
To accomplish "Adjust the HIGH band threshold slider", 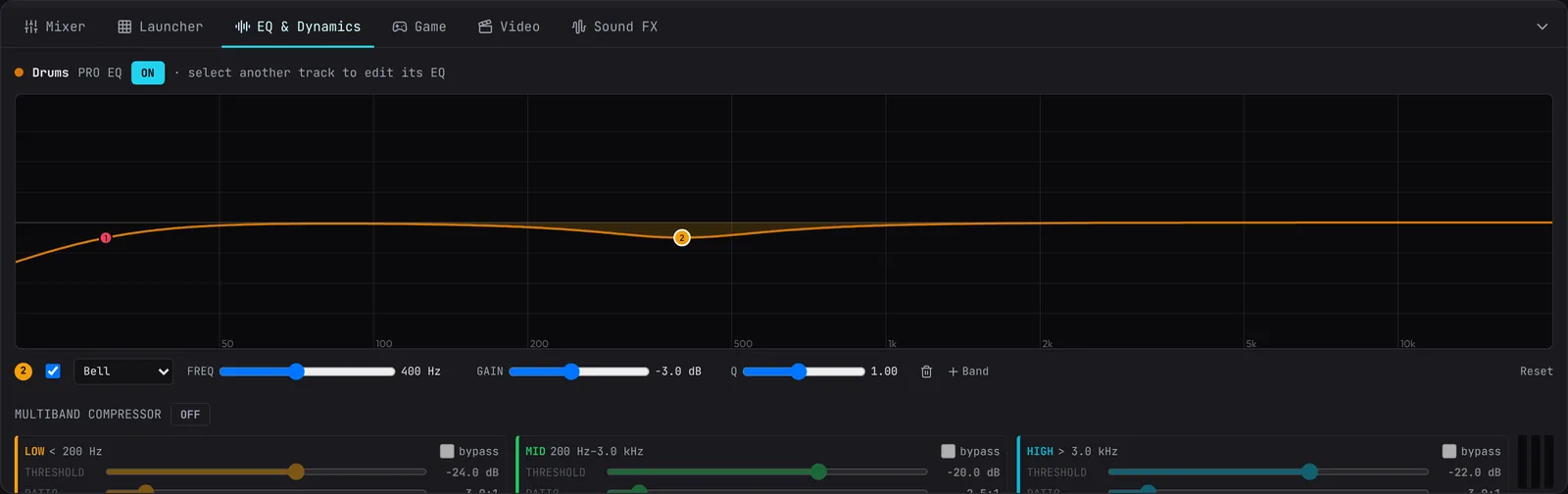I will pos(1268,472).
